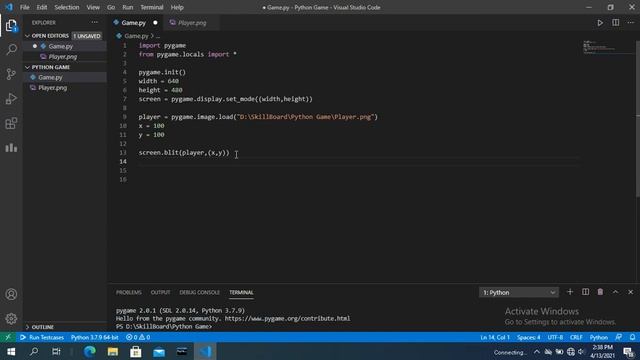
Task: Maximize the terminal panel size
Action: pyautogui.click(x=616, y=292)
